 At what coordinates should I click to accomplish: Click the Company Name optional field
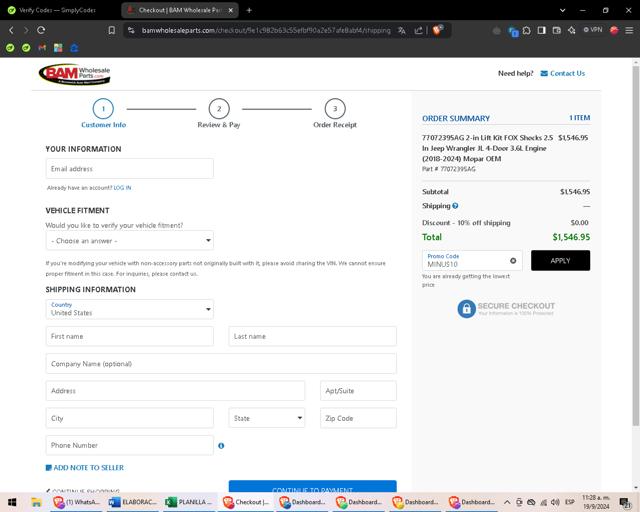(221, 364)
